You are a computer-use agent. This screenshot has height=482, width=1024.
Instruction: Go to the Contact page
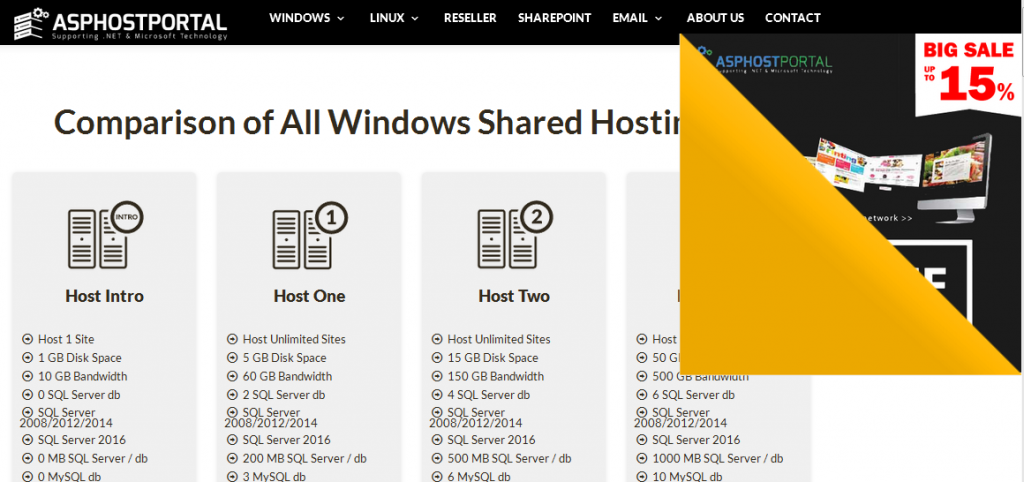pyautogui.click(x=793, y=18)
